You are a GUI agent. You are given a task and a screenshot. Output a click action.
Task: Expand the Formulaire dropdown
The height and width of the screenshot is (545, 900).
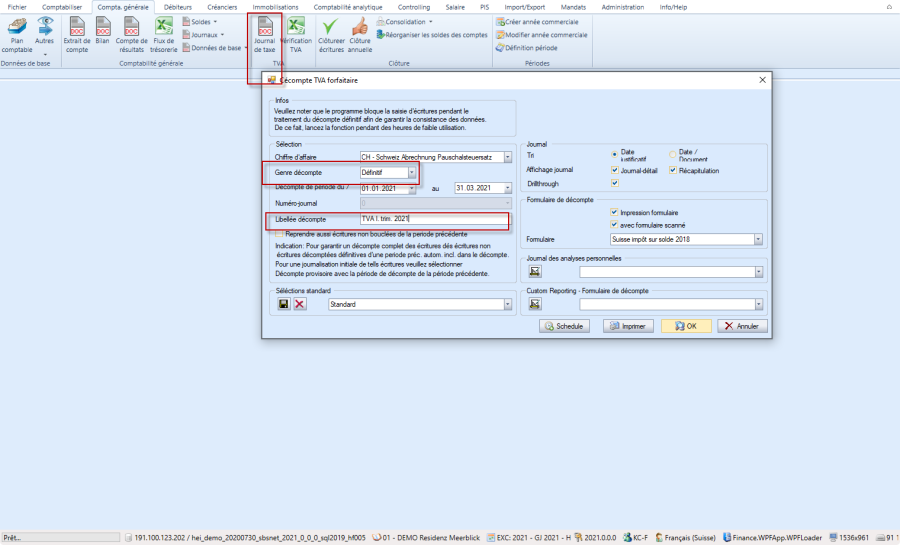(758, 239)
